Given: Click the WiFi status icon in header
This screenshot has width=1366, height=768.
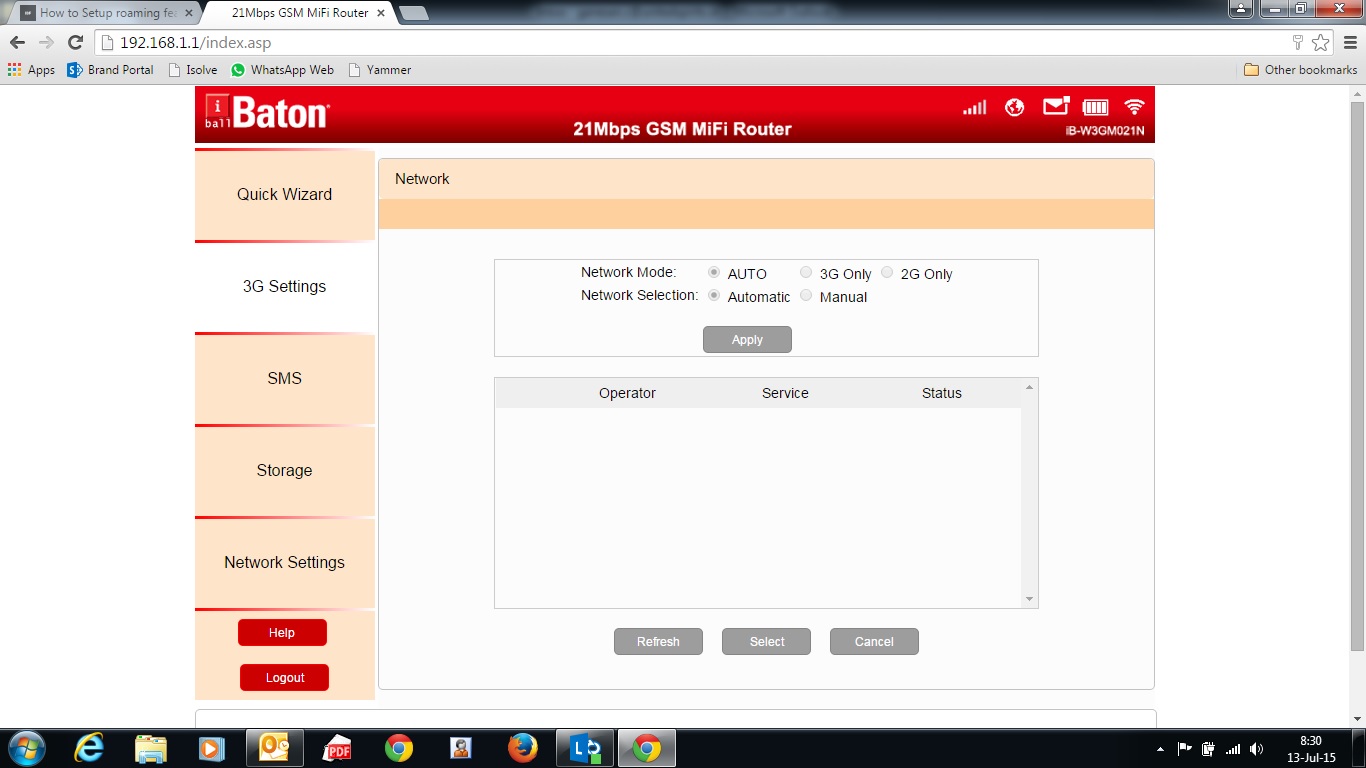Looking at the screenshot, I should point(1134,107).
